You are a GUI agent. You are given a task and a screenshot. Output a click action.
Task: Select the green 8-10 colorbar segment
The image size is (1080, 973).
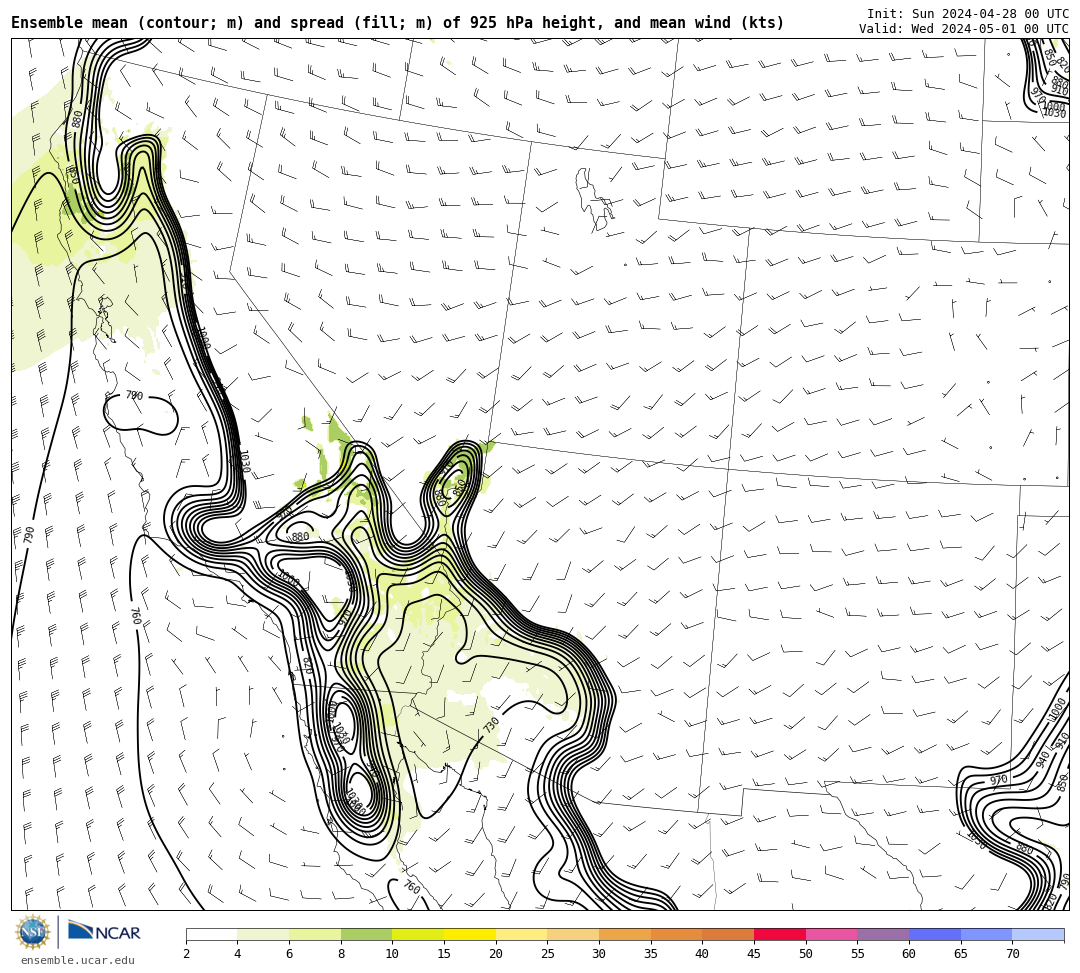click(366, 934)
